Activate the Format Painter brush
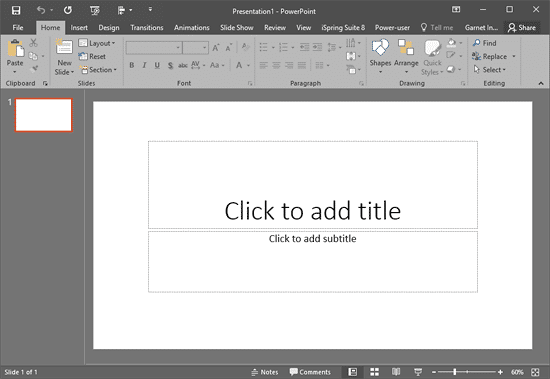 tap(34, 69)
